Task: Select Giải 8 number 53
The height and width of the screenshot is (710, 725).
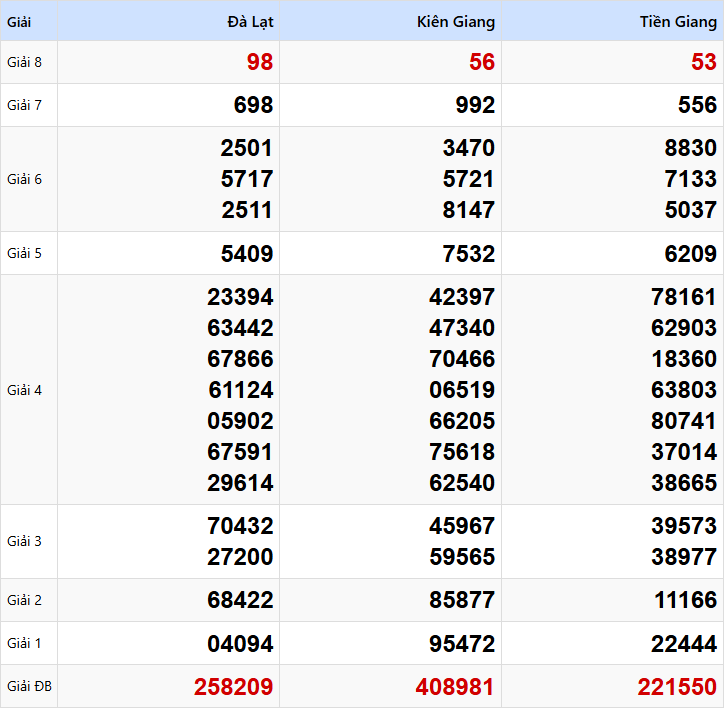Action: coord(704,62)
